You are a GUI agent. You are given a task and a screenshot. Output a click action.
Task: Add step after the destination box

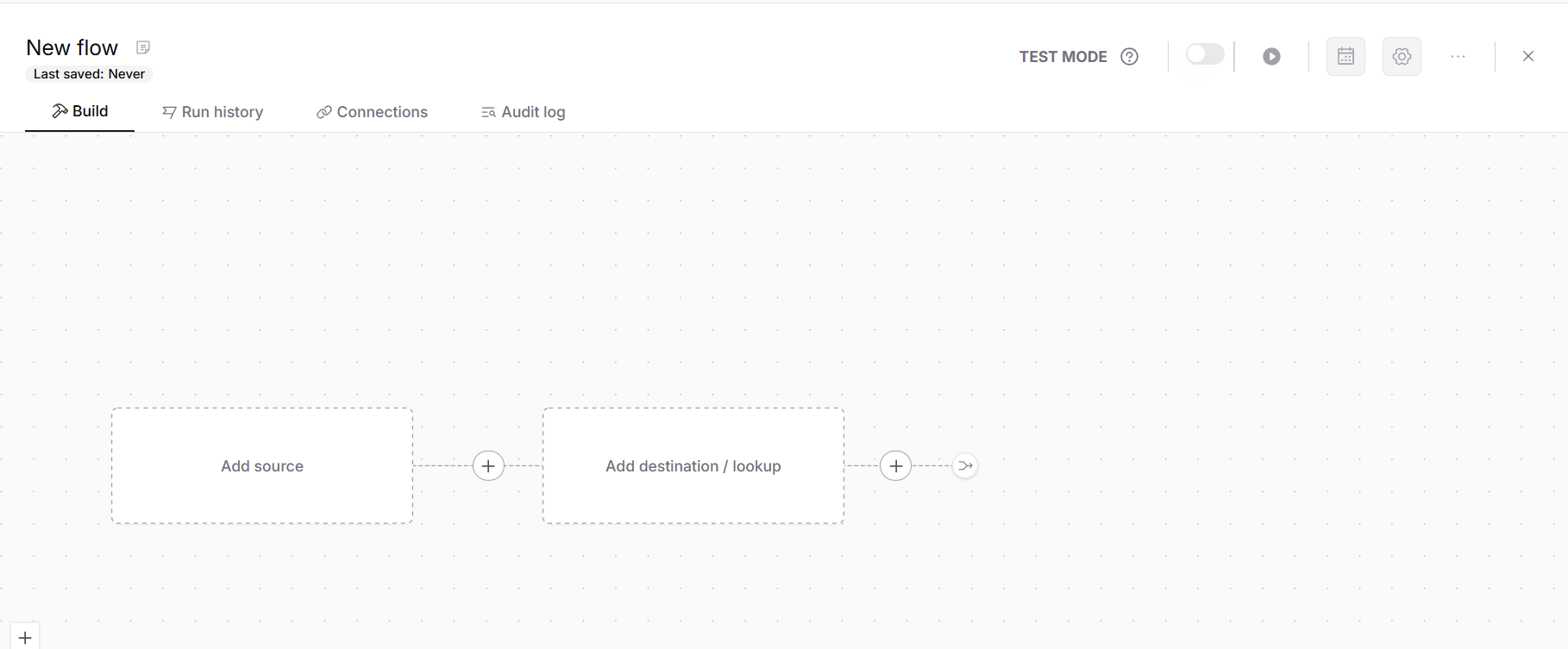pos(895,465)
